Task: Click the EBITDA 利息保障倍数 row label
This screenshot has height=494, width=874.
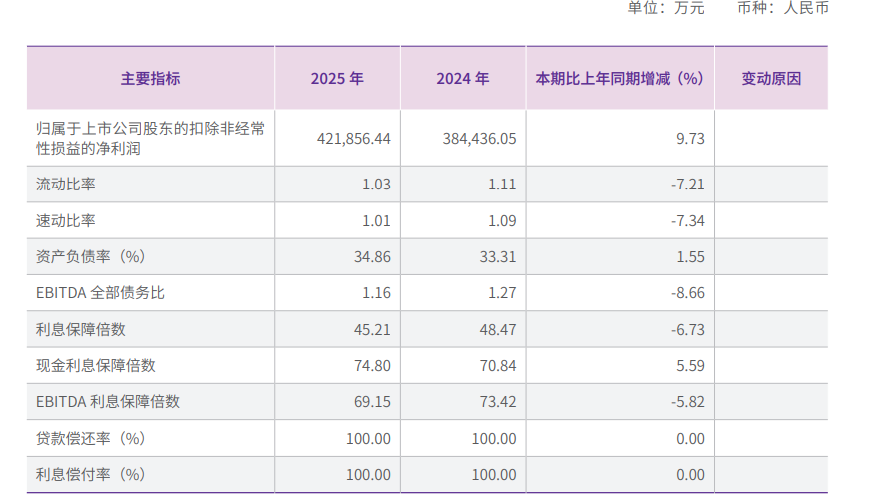Action: pos(108,402)
